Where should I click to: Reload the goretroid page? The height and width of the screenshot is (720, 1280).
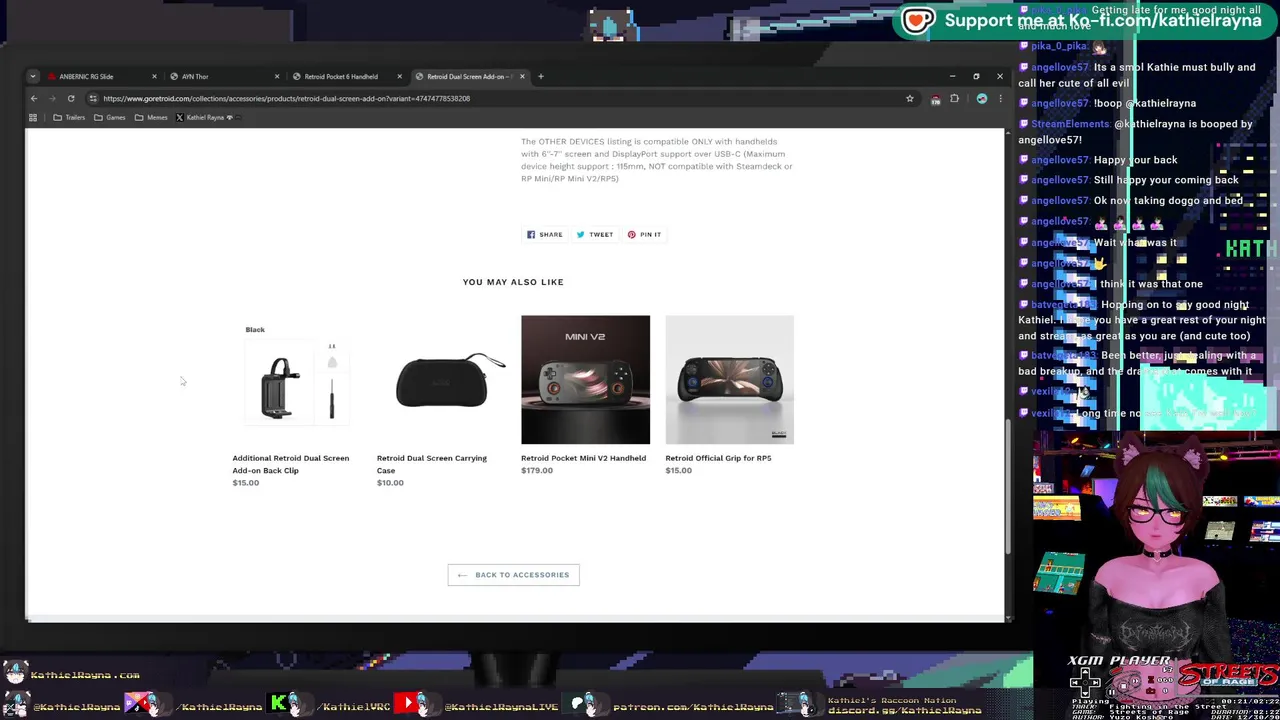pos(71,98)
